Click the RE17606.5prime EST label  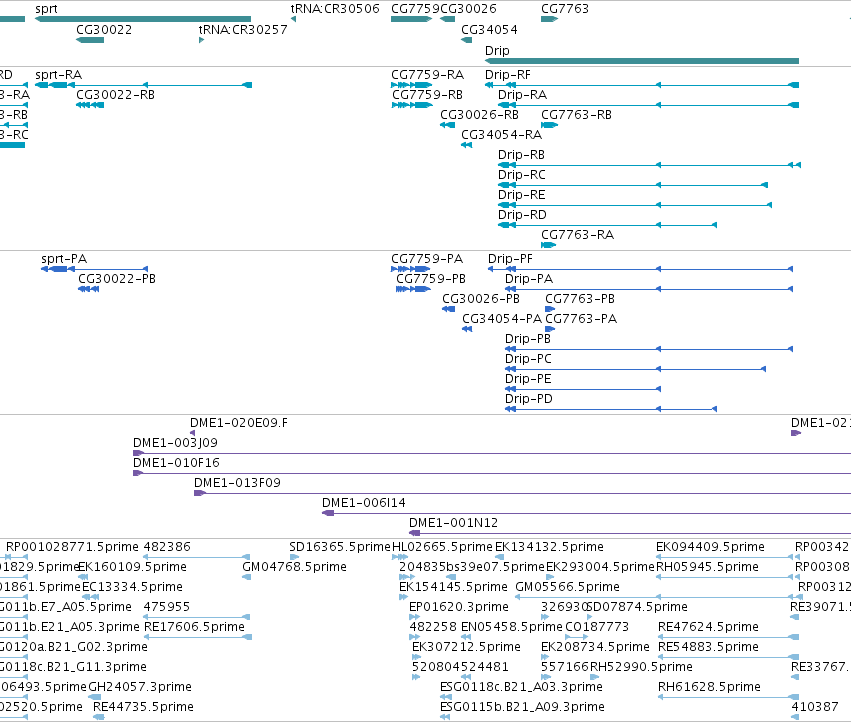click(194, 626)
